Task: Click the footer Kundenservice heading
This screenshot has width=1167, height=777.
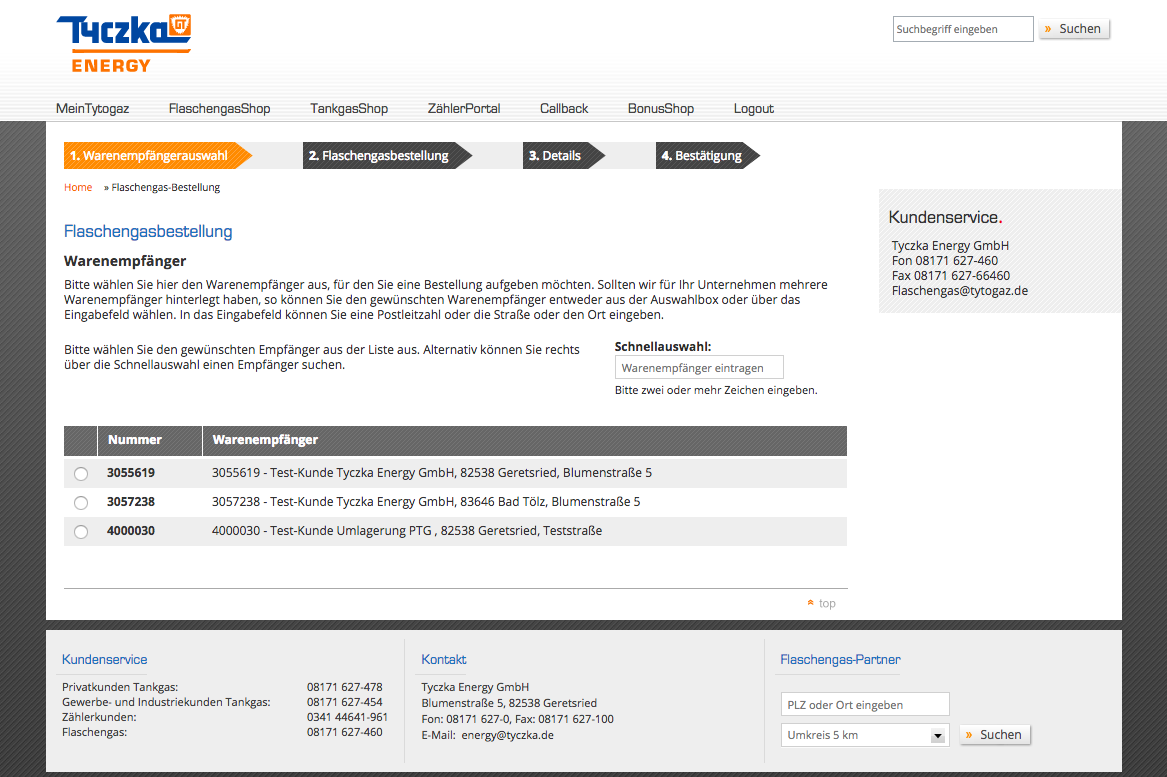Action: [104, 659]
